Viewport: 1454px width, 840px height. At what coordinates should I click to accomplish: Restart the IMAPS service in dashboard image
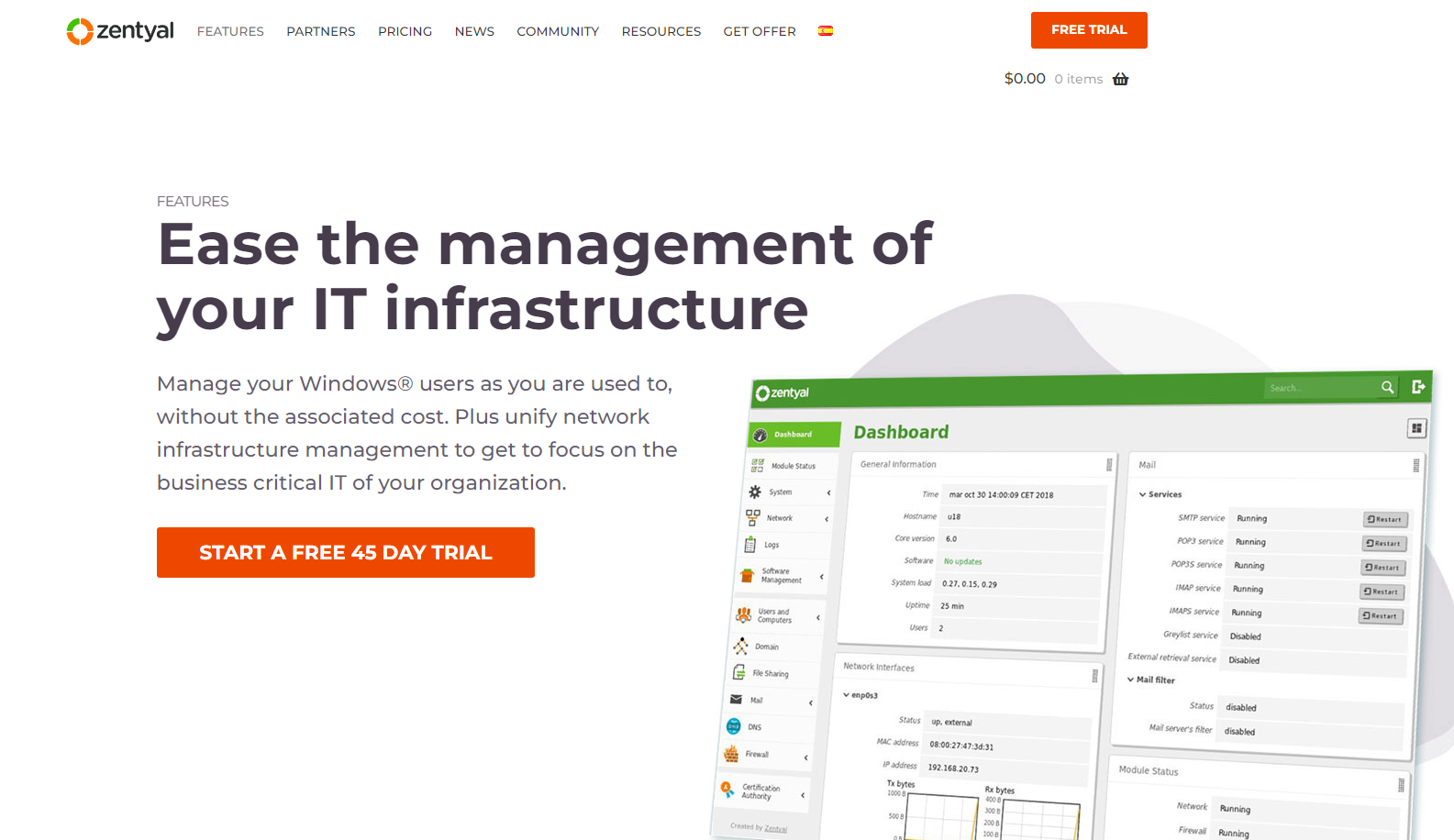click(x=1381, y=615)
